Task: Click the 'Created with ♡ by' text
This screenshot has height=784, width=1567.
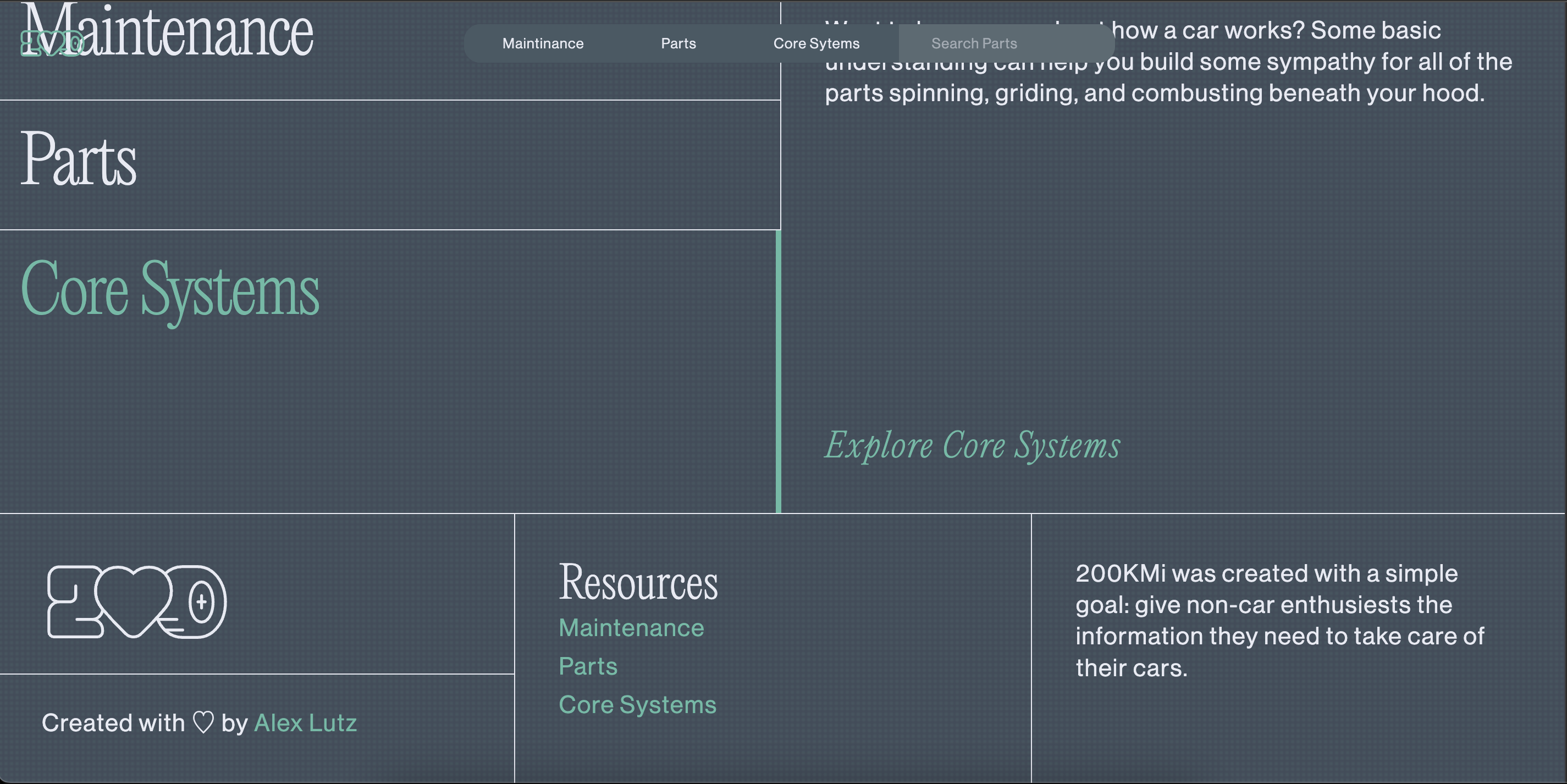Action: 145,722
